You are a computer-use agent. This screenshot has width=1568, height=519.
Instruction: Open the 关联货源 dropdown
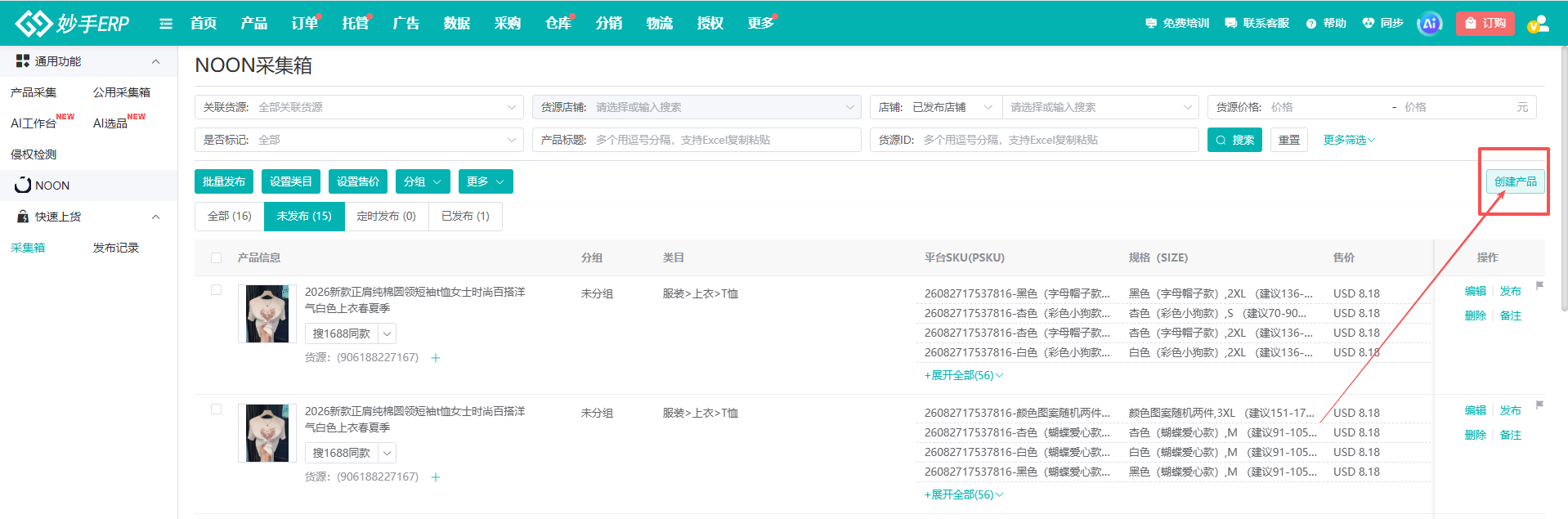(359, 107)
